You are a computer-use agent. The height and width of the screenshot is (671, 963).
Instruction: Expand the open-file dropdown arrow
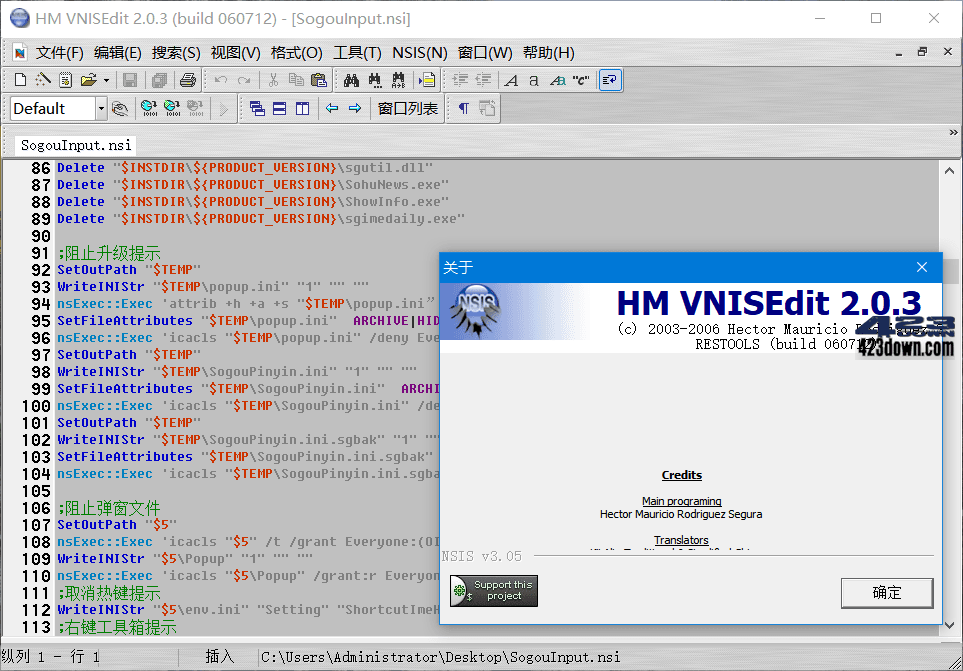104,80
